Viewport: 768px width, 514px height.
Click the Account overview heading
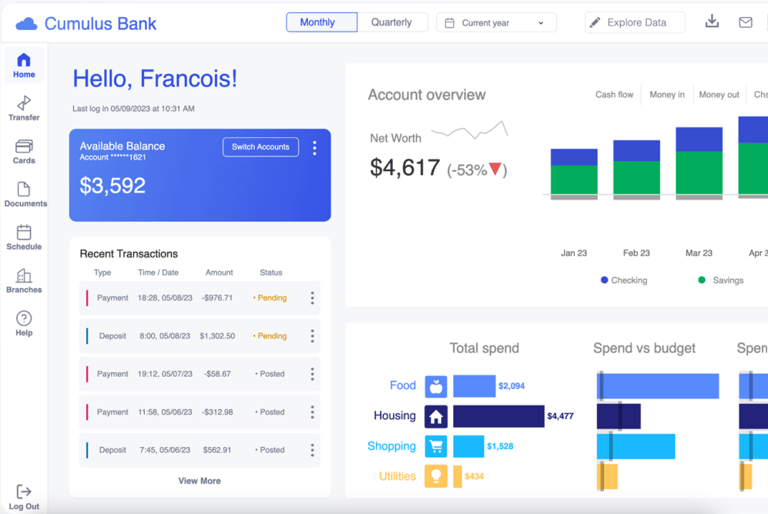pyautogui.click(x=427, y=95)
